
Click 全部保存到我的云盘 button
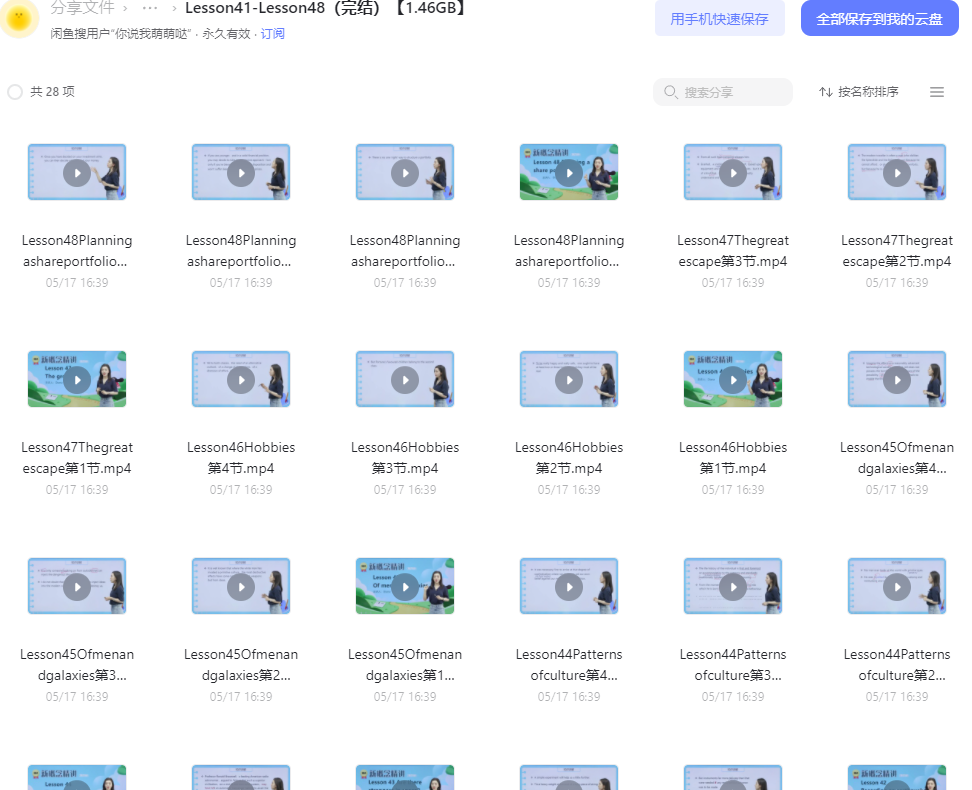(880, 18)
